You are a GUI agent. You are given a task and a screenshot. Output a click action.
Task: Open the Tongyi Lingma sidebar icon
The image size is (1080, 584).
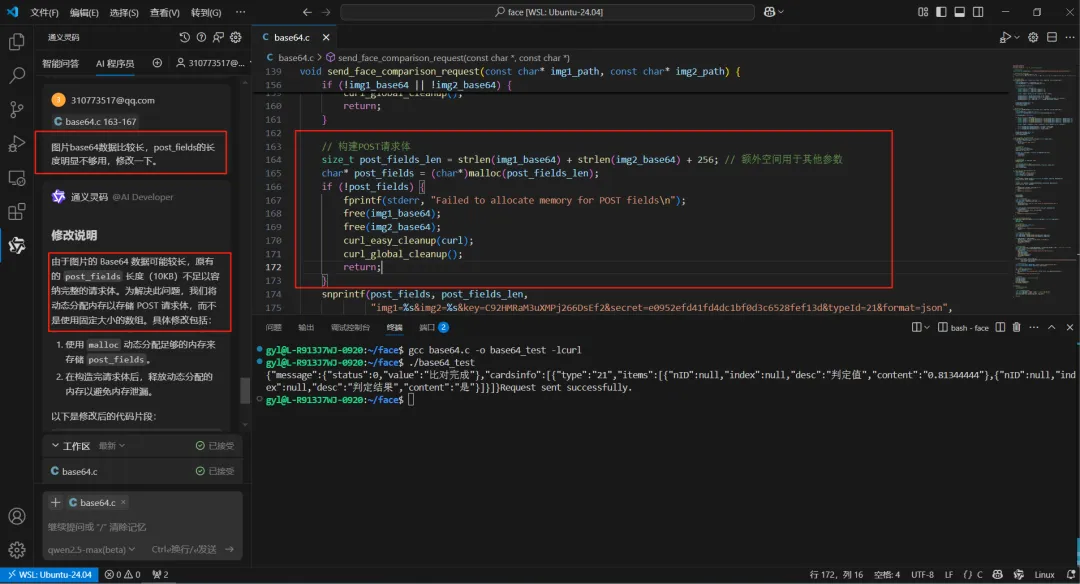[x=16, y=245]
